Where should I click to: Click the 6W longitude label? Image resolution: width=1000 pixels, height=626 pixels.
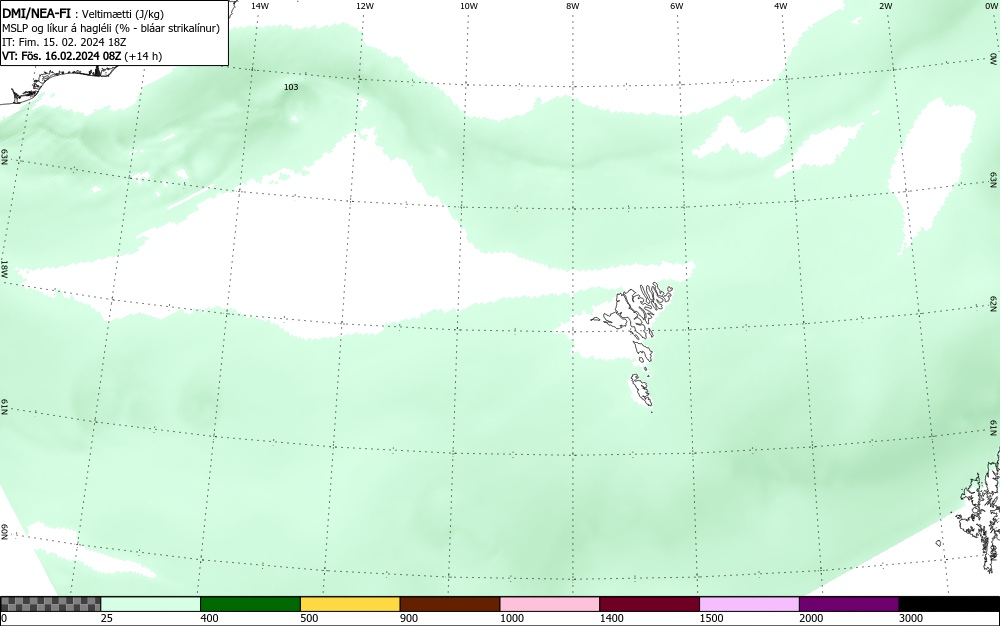click(677, 6)
